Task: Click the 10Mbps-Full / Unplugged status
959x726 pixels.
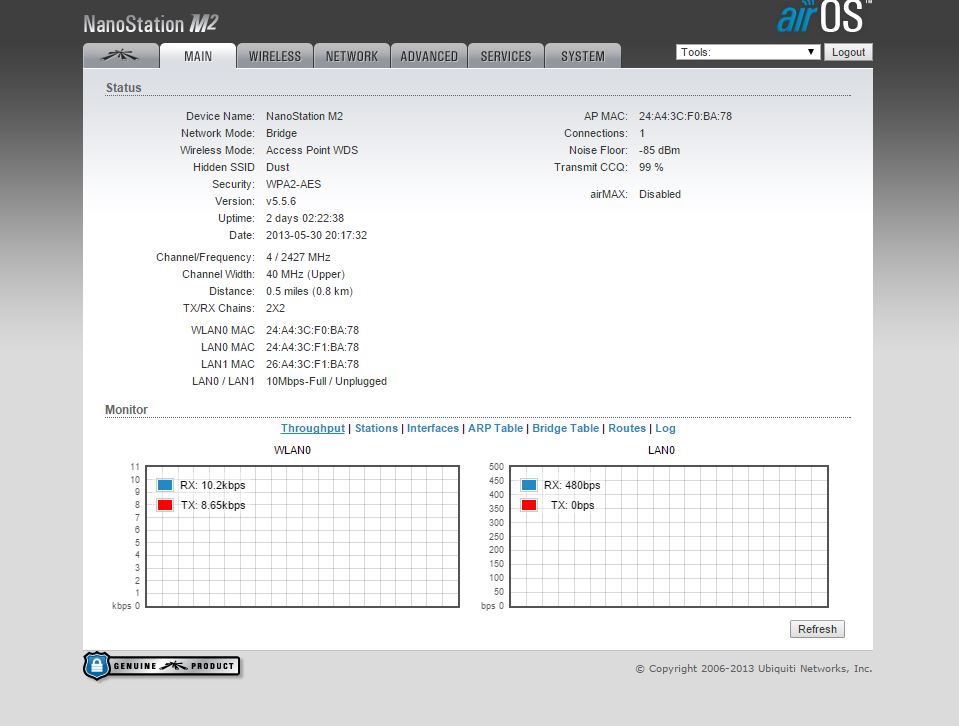Action: [326, 382]
